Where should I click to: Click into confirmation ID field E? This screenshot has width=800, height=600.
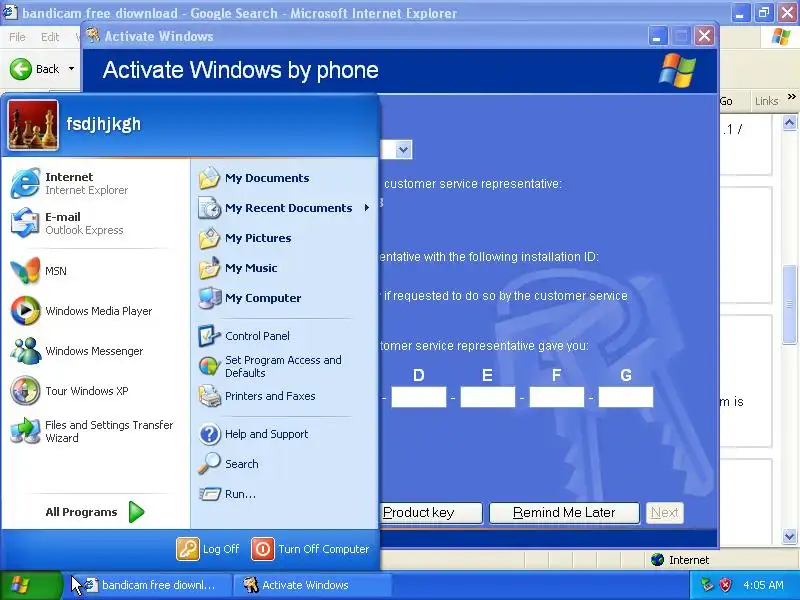(x=488, y=397)
